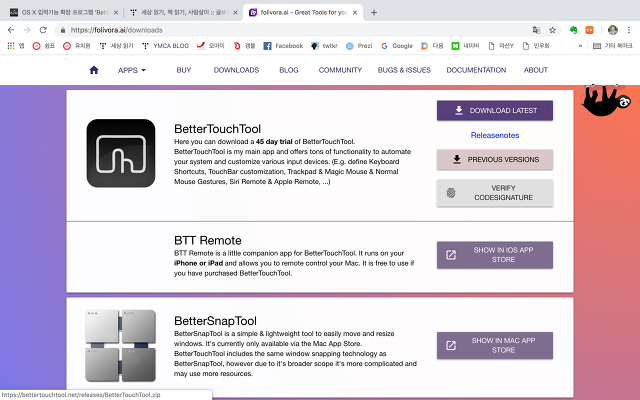Open the Prezi bookmark
This screenshot has height=400, width=640.
pyautogui.click(x=359, y=46)
